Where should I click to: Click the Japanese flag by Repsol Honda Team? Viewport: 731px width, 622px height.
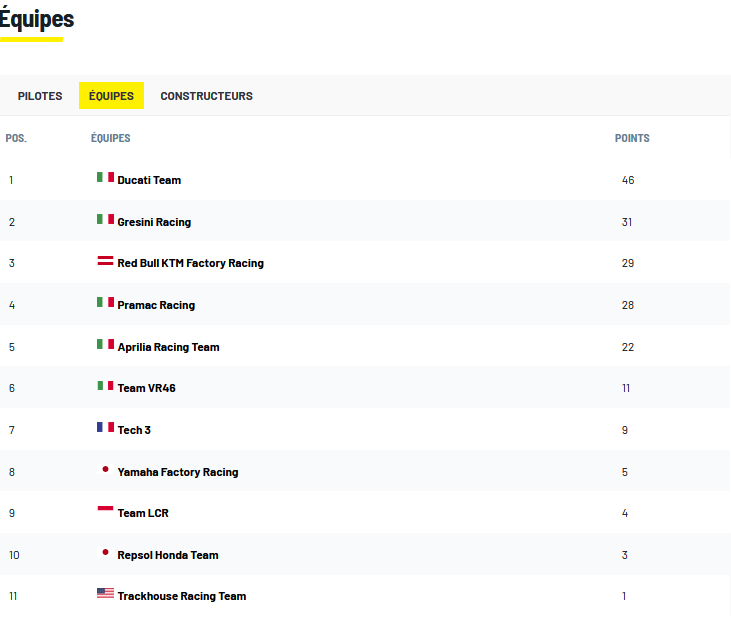click(x=105, y=552)
